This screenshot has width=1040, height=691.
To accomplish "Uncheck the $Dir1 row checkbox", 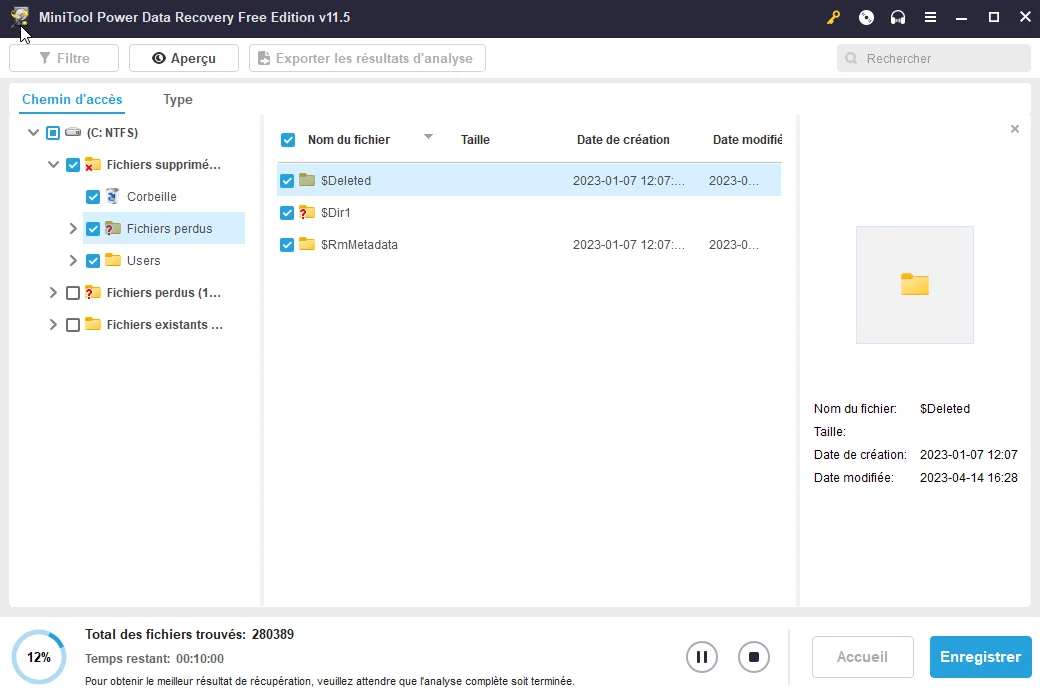I will (287, 212).
